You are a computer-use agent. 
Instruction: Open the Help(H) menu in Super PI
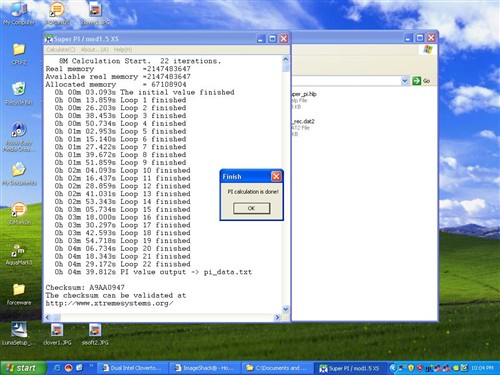(x=123, y=50)
